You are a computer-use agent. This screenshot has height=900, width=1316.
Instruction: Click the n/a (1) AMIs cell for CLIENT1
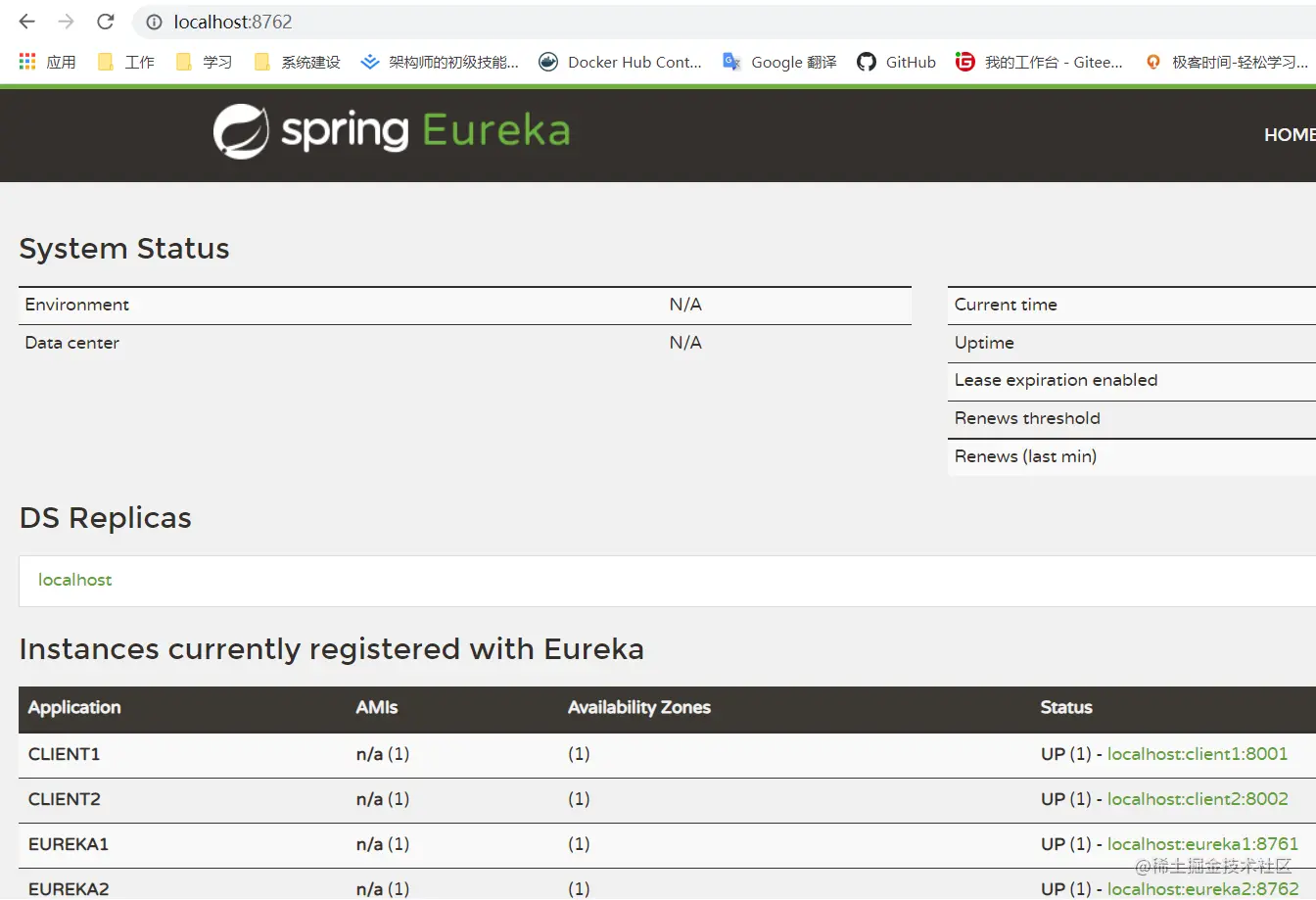(383, 754)
